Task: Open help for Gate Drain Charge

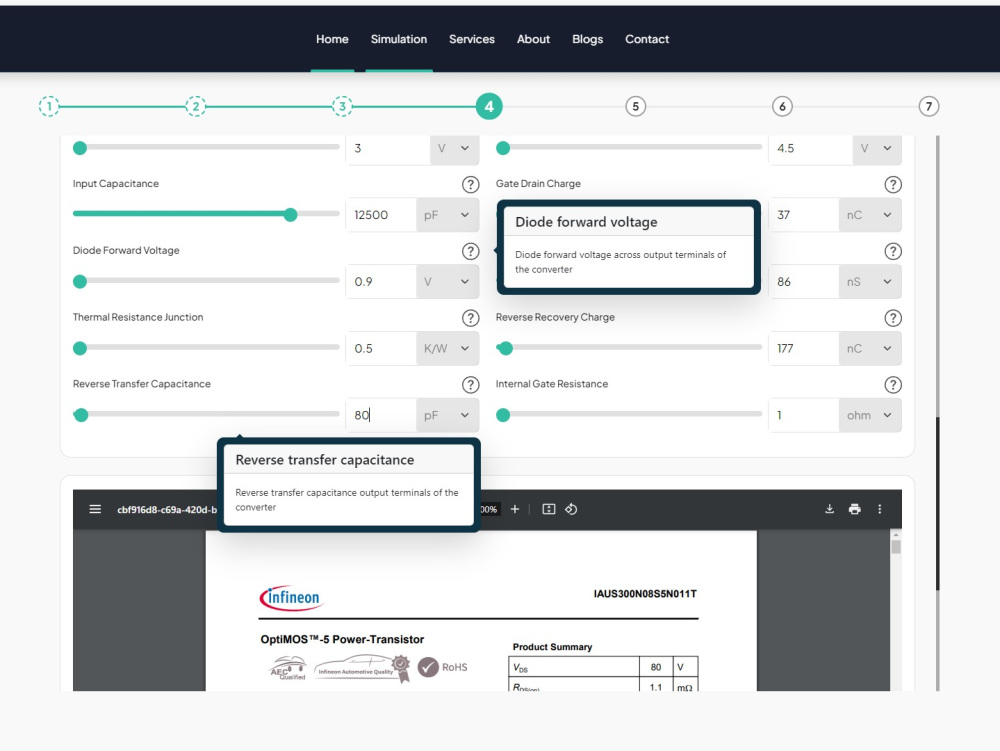Action: pyautogui.click(x=893, y=184)
